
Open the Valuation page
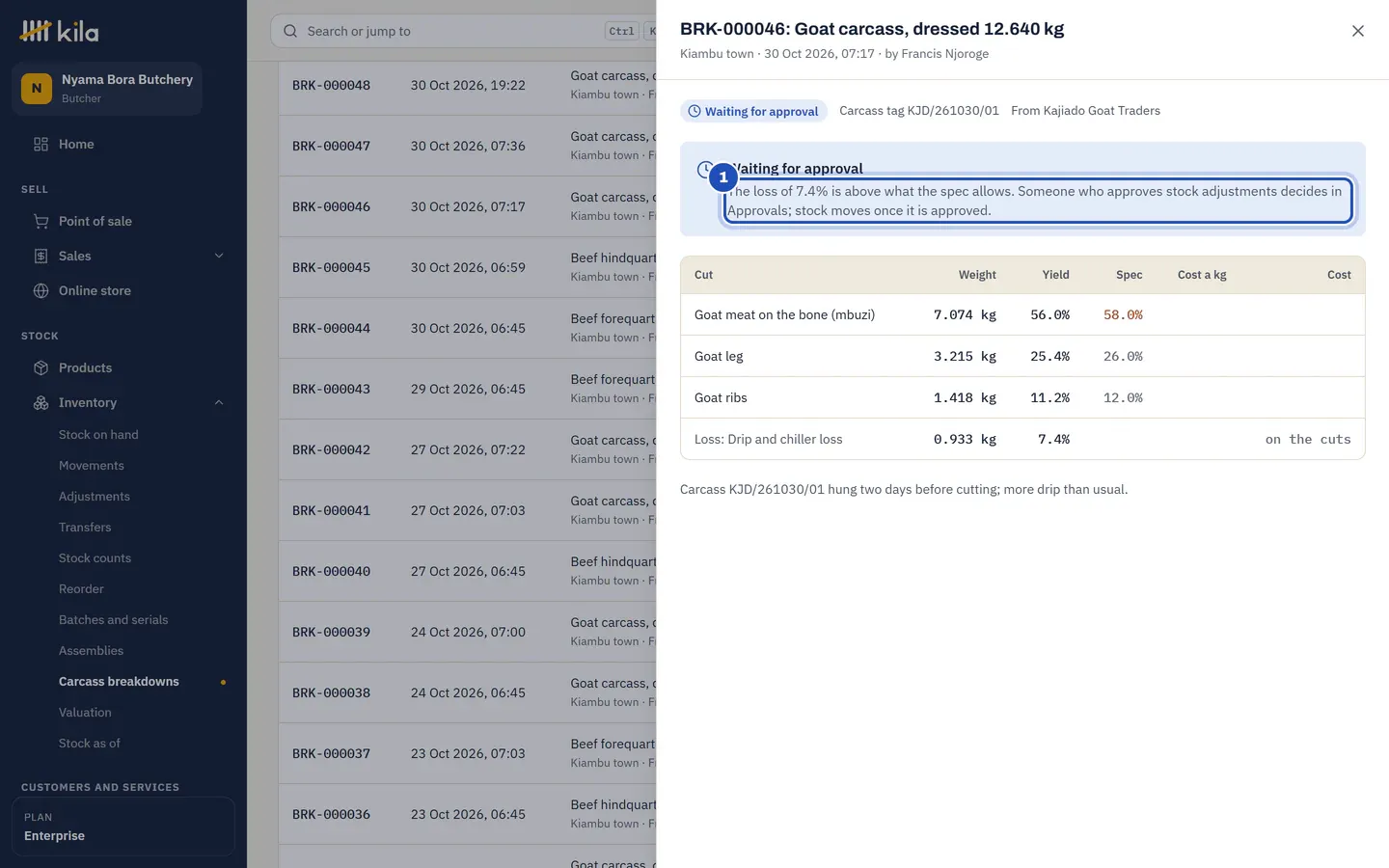(85, 713)
